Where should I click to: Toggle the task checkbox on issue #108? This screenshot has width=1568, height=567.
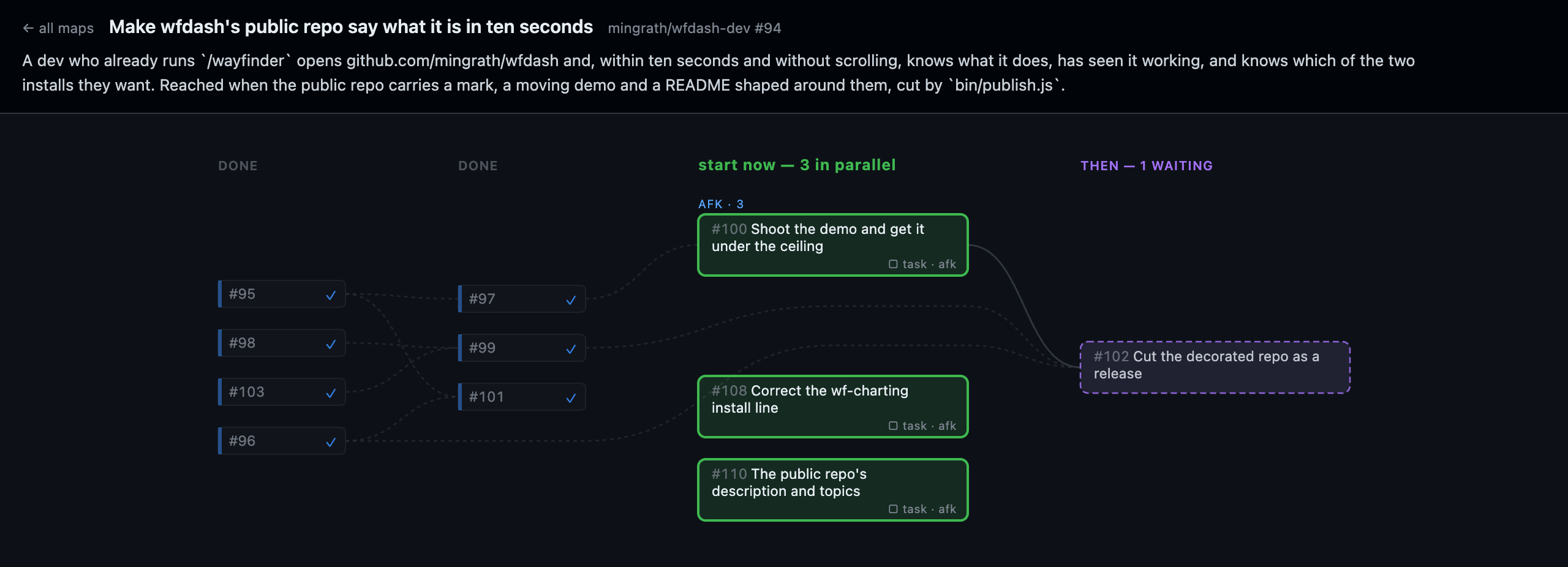click(x=893, y=426)
